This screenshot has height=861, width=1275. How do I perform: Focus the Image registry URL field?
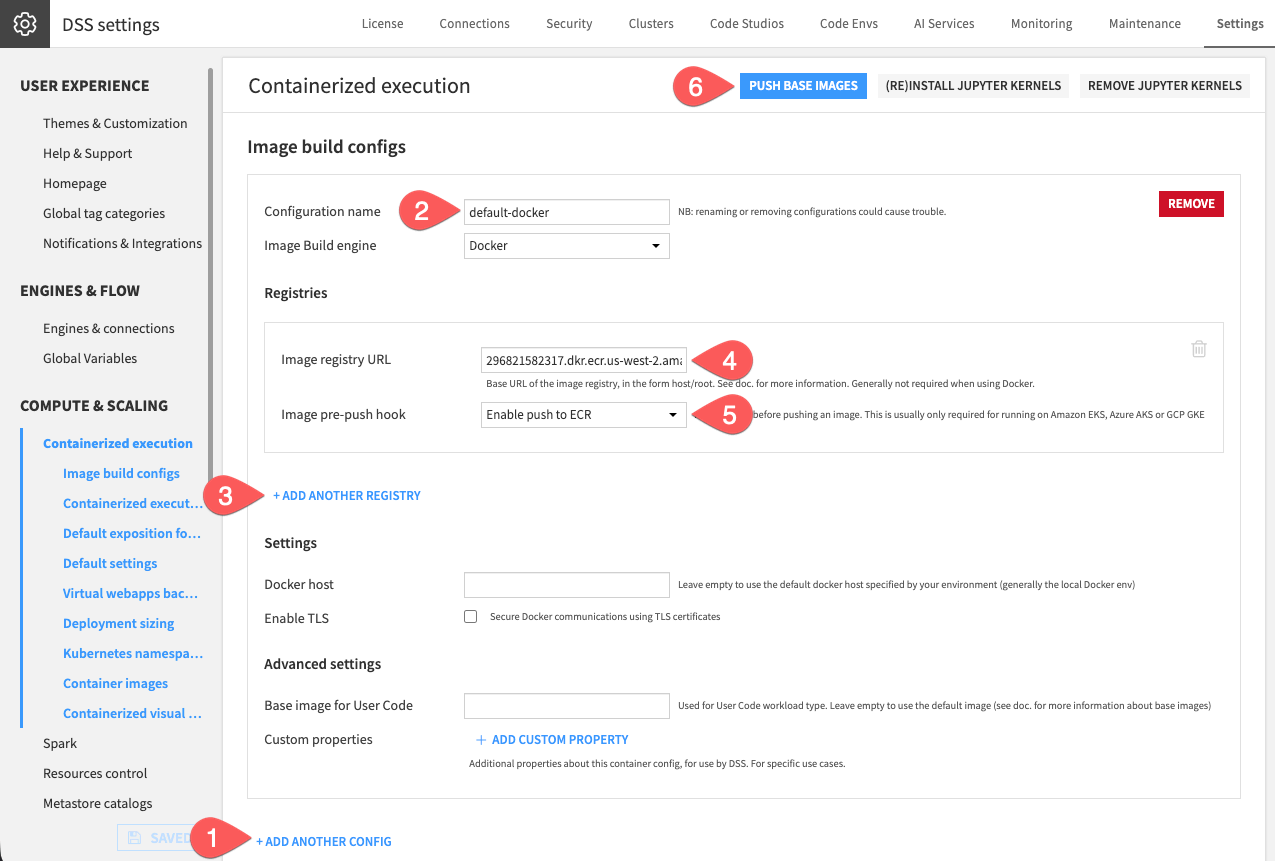pyautogui.click(x=583, y=359)
